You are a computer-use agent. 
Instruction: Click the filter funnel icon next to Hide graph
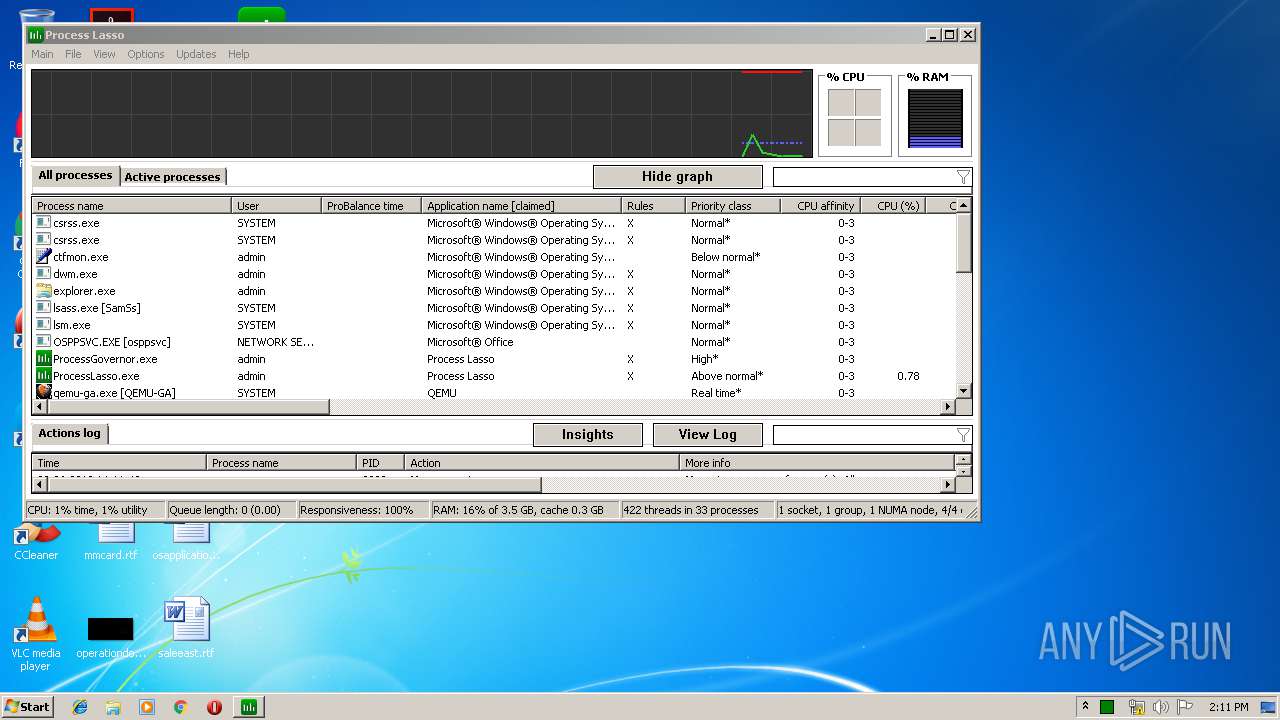[x=962, y=177]
